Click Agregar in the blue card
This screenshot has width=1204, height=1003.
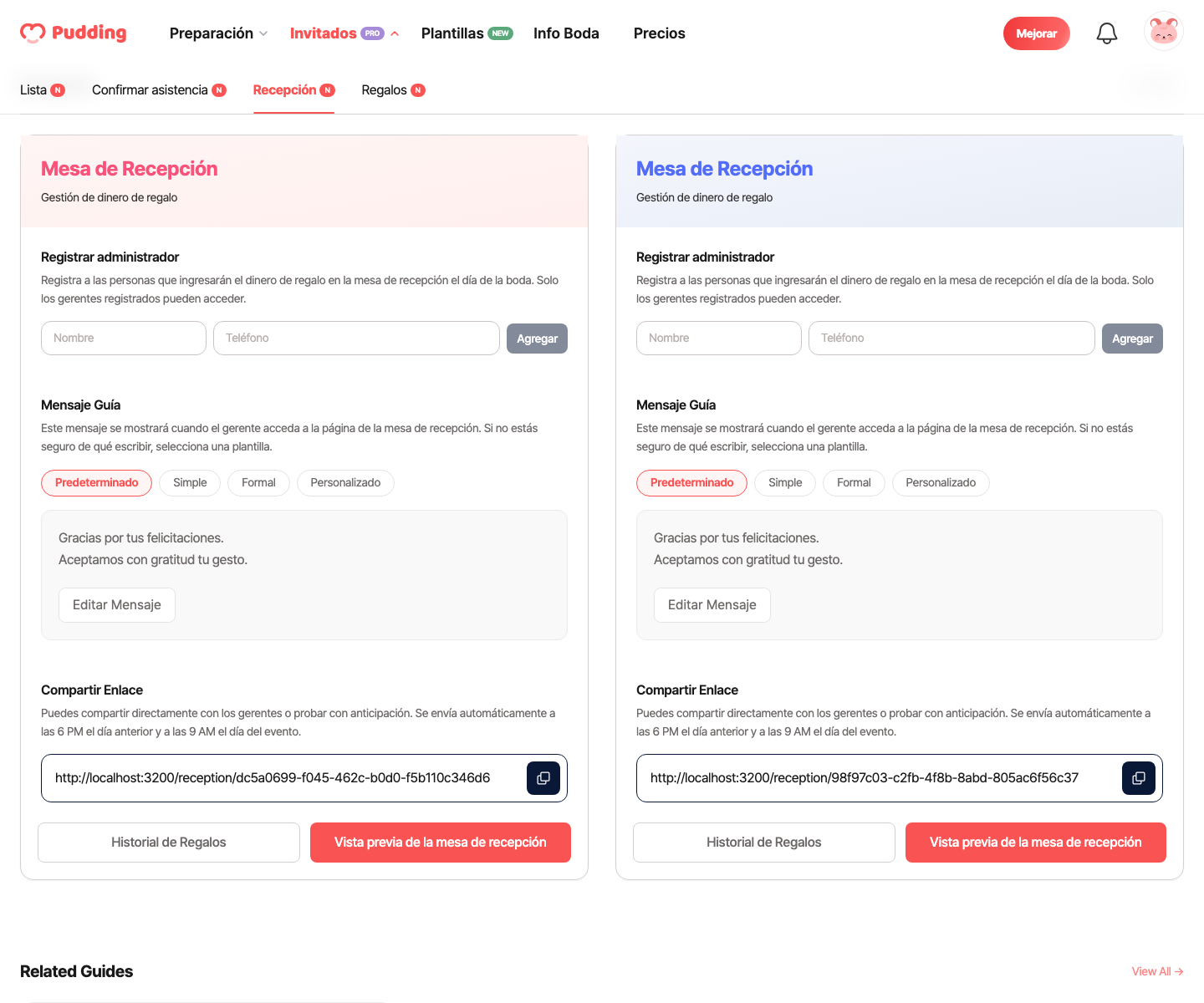(1132, 339)
